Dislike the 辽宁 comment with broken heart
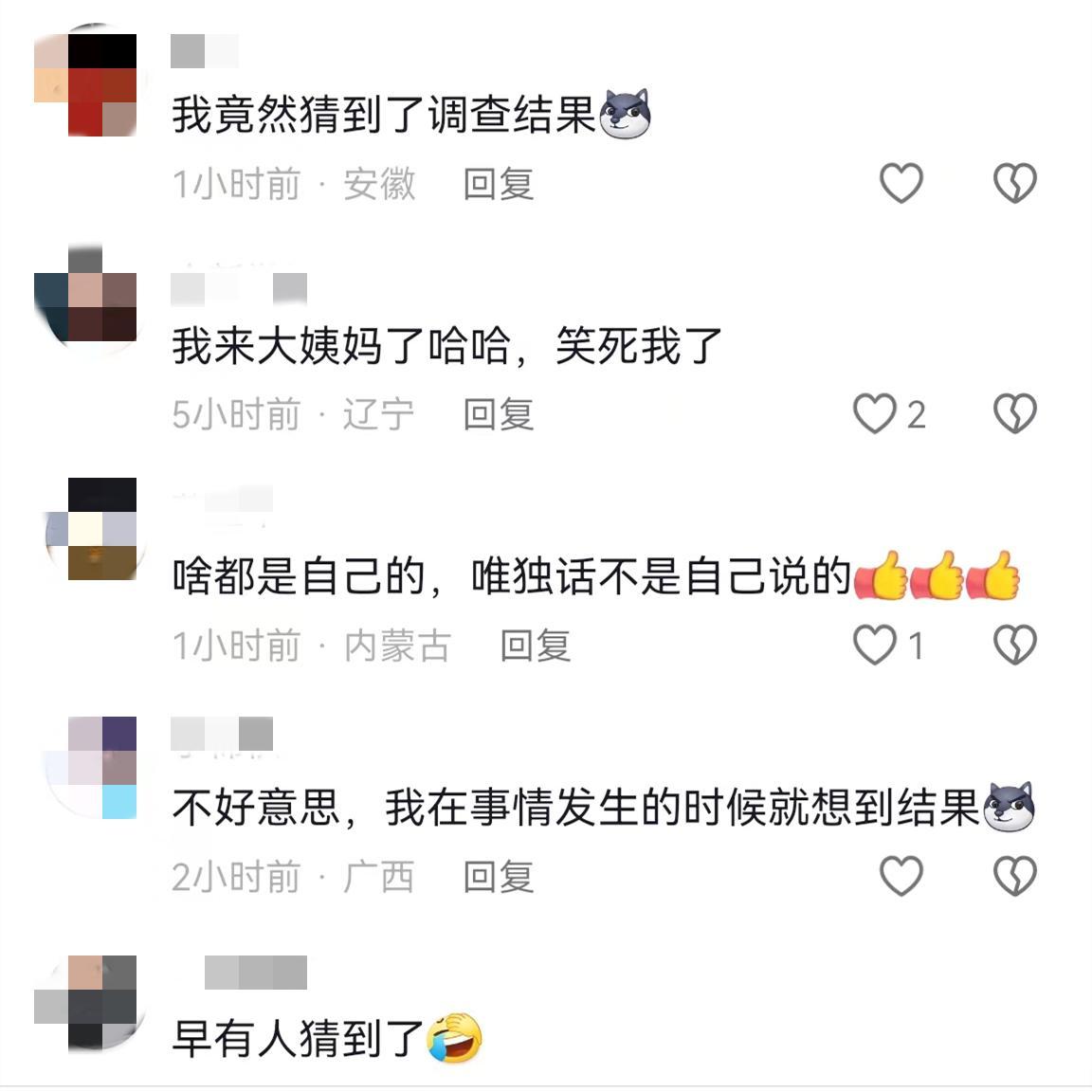This screenshot has width=1092, height=1092. [1014, 413]
